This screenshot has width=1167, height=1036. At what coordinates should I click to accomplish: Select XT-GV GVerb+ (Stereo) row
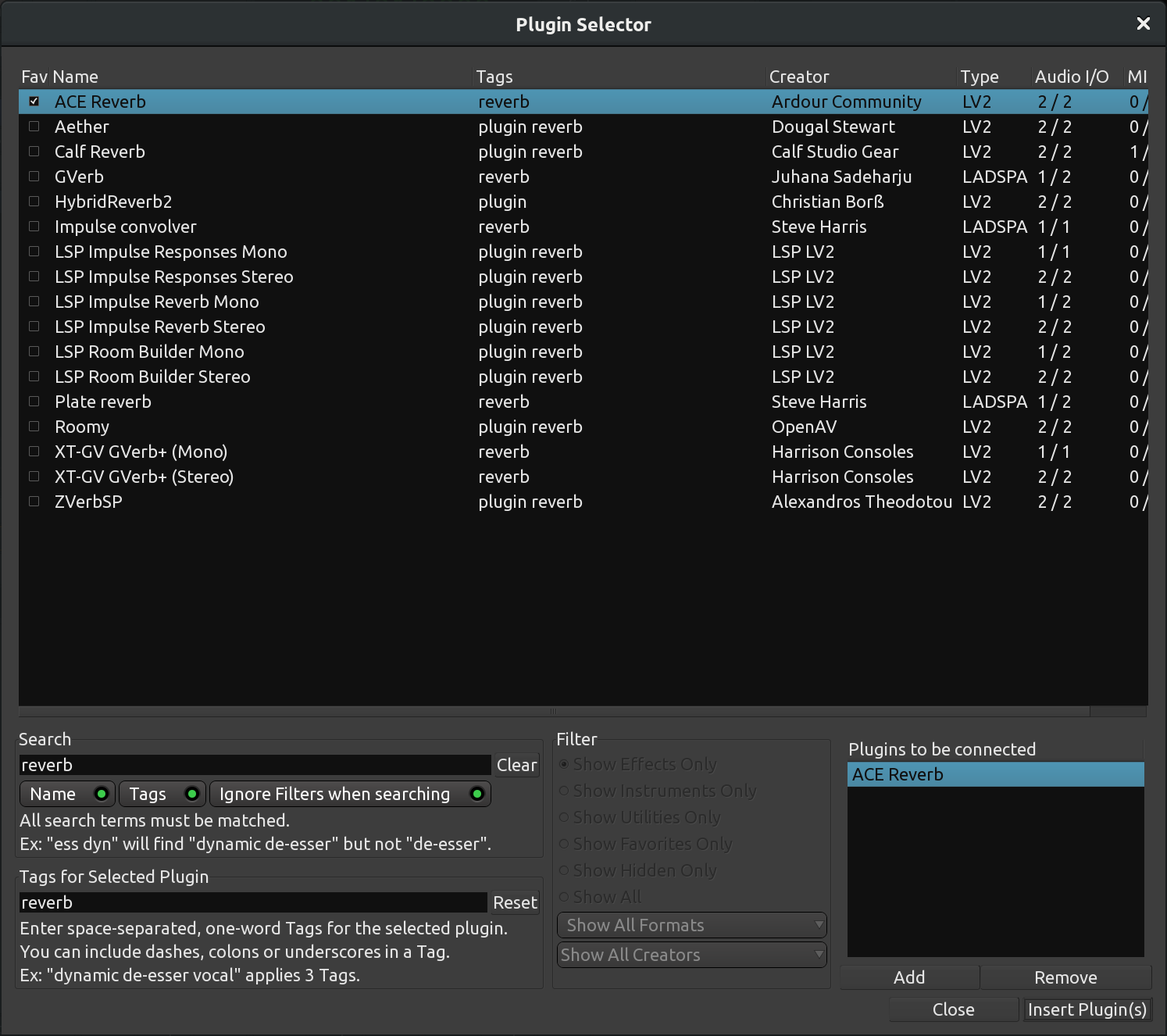pos(583,477)
